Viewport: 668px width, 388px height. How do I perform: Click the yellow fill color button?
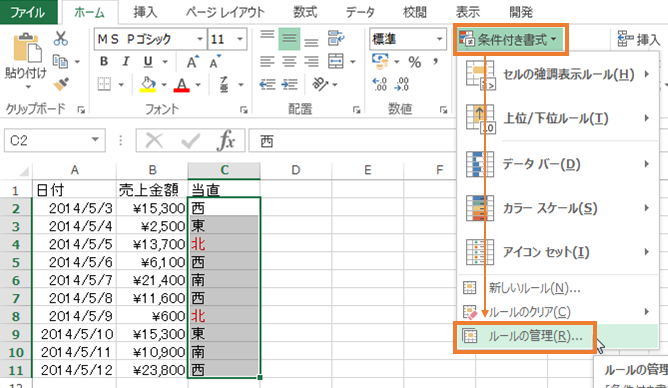click(148, 84)
